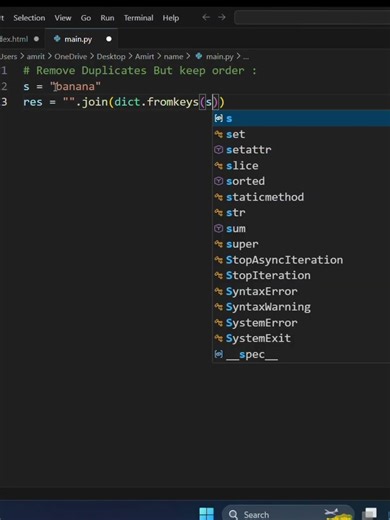
Task: Select the amrit breadcrumb folder
Action: (x=36, y=57)
